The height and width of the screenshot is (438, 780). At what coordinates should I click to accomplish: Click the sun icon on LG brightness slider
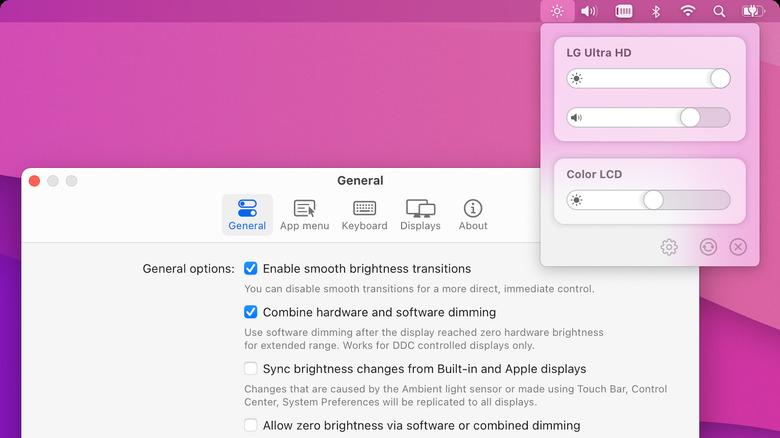pyautogui.click(x=576, y=79)
